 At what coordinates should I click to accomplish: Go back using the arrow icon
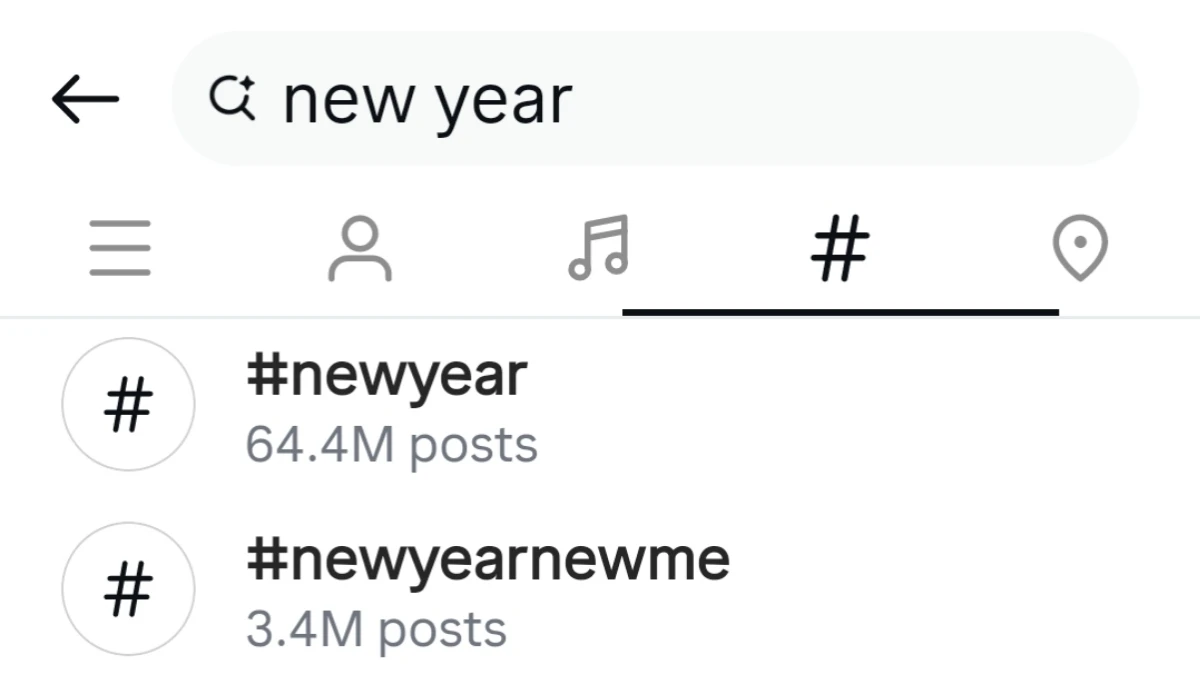click(x=84, y=97)
